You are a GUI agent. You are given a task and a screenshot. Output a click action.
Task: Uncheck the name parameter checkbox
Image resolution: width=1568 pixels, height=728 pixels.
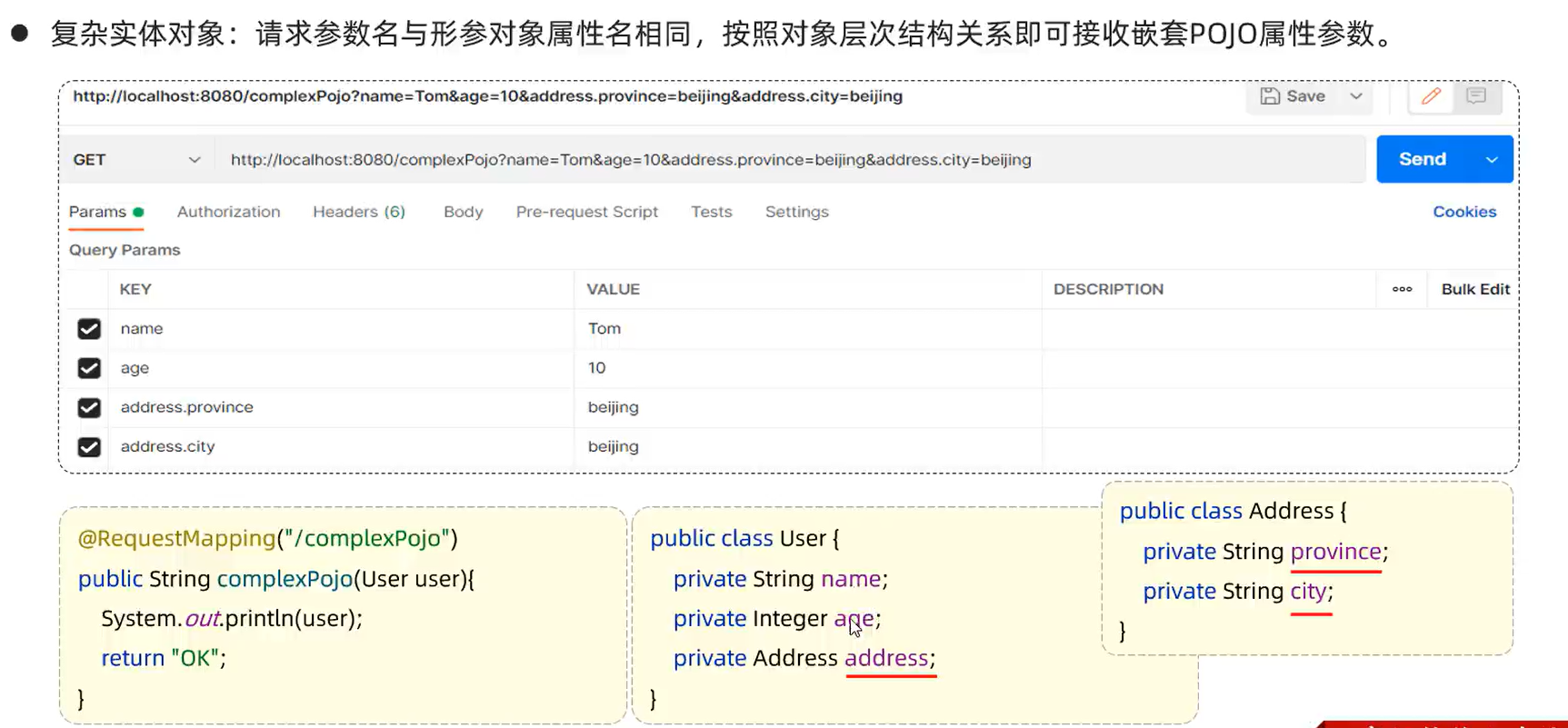pyautogui.click(x=89, y=329)
